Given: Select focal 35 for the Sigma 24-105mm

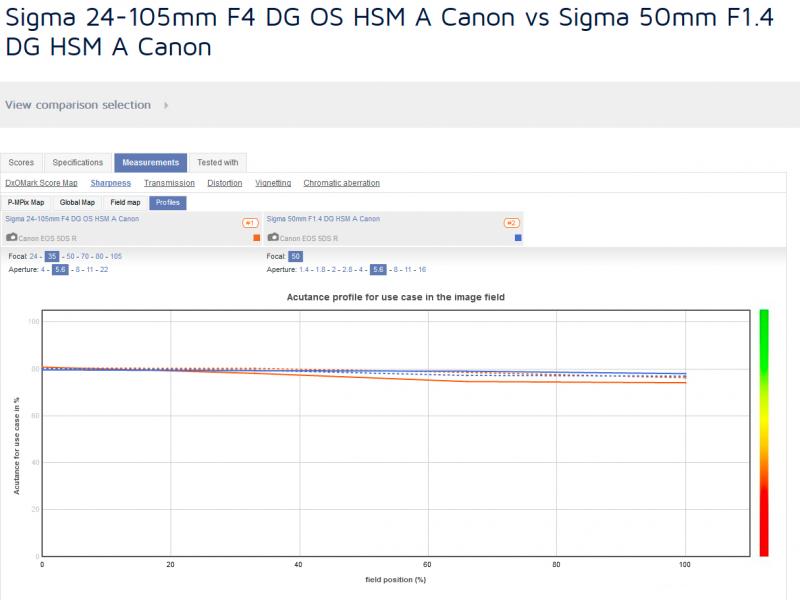Looking at the screenshot, I should point(52,256).
